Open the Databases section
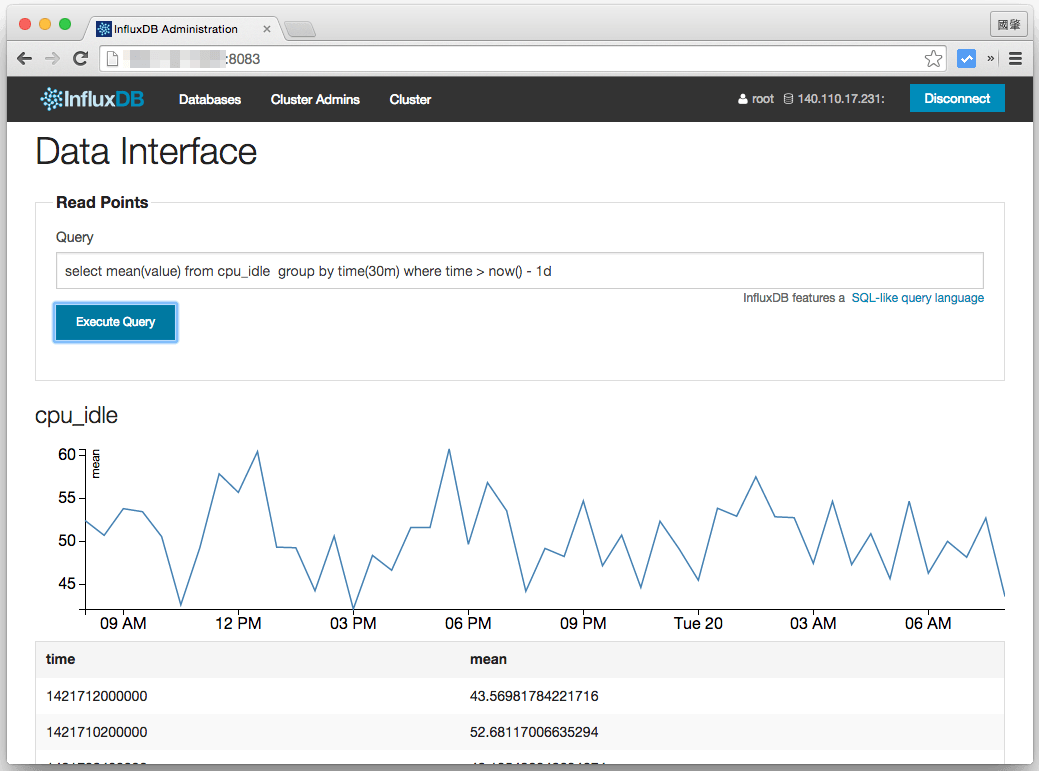Image resolution: width=1039 pixels, height=771 pixels. 209,99
